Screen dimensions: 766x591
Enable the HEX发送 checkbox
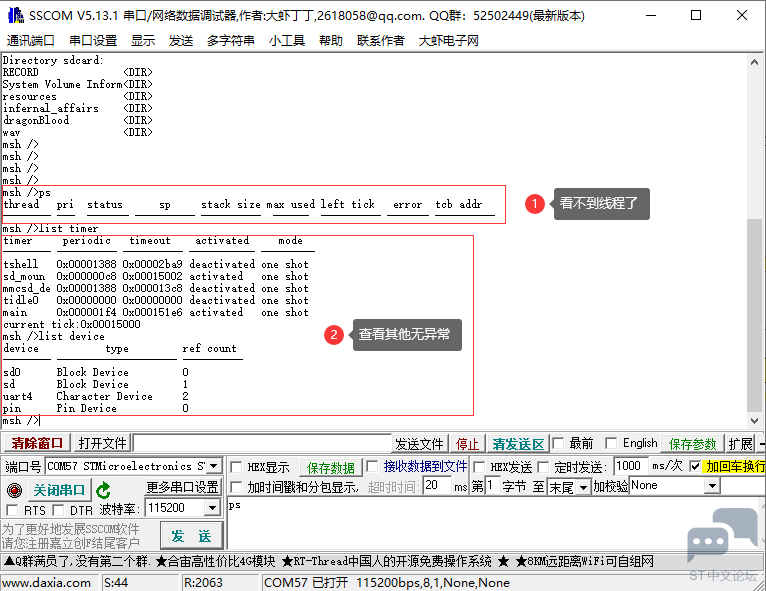tap(479, 467)
